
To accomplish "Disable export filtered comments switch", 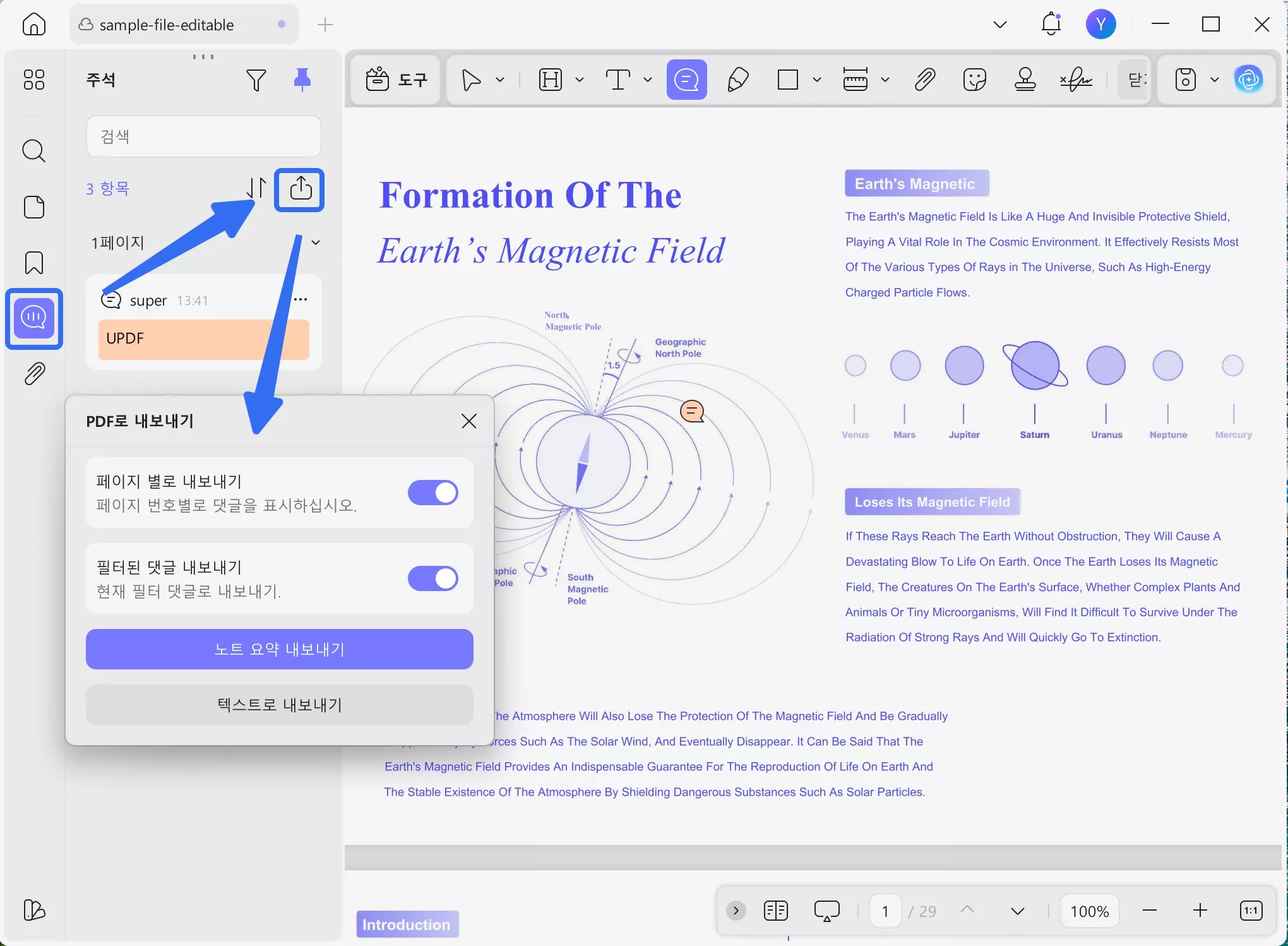I will point(433,578).
